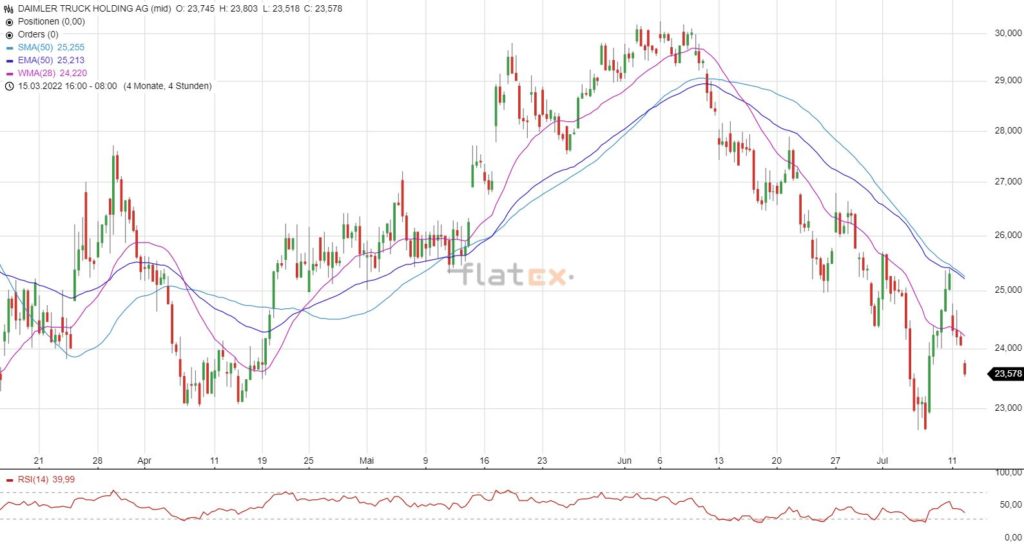Image resolution: width=1024 pixels, height=545 pixels.
Task: Open the 15.03.2022 16:00 - 08:00 time range
Action: [67, 86]
